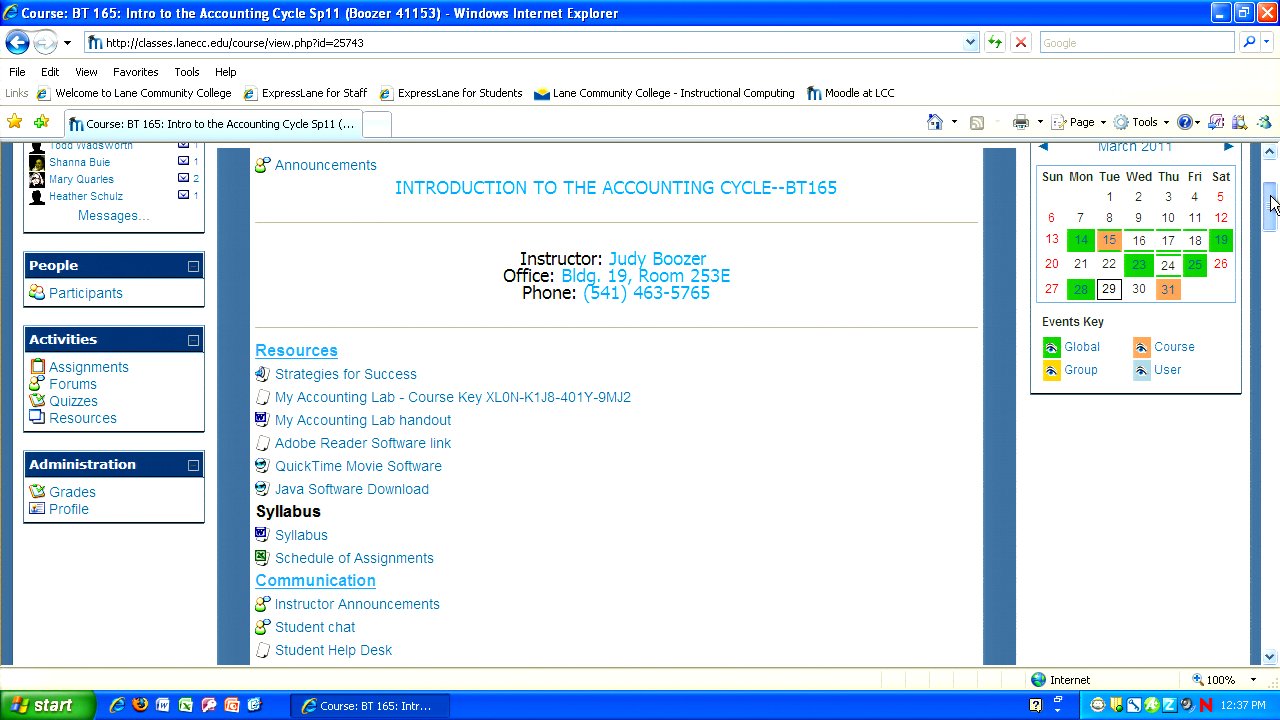Screen dimensions: 1280x720
Task: Click the Windows Start button
Action: pos(48,705)
